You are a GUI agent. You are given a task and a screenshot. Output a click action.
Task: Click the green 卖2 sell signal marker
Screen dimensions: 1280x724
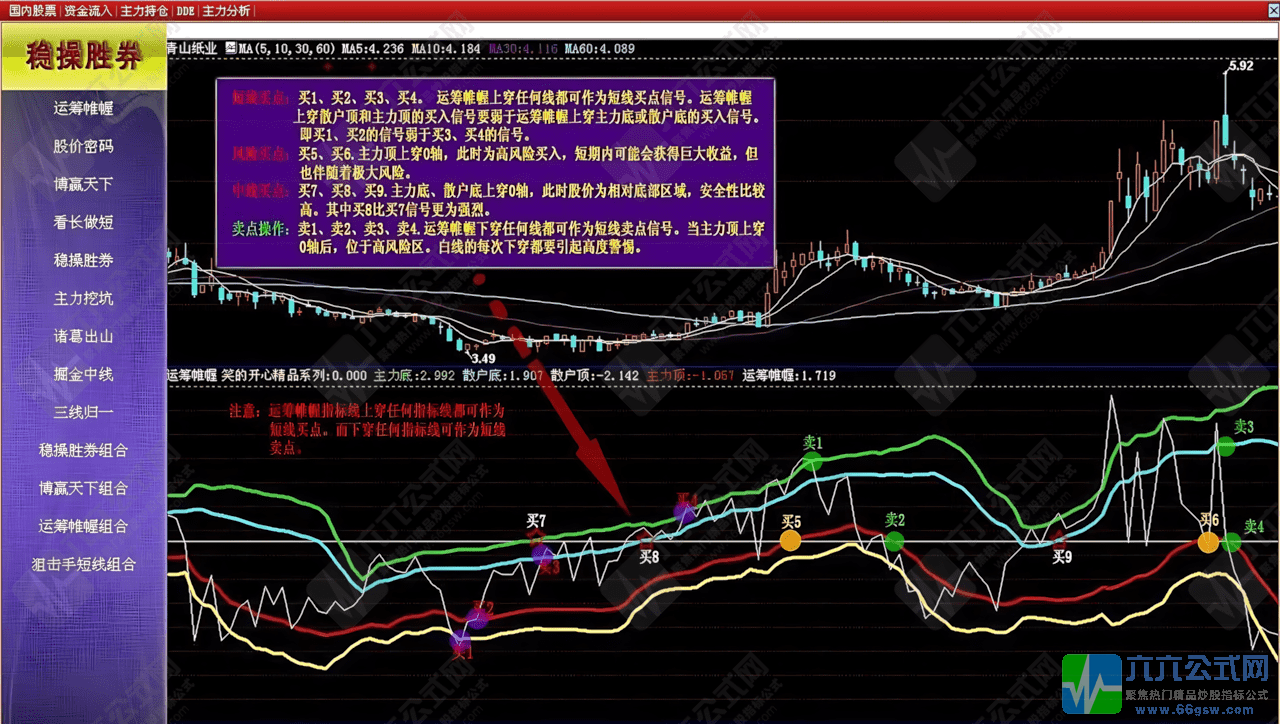(894, 541)
